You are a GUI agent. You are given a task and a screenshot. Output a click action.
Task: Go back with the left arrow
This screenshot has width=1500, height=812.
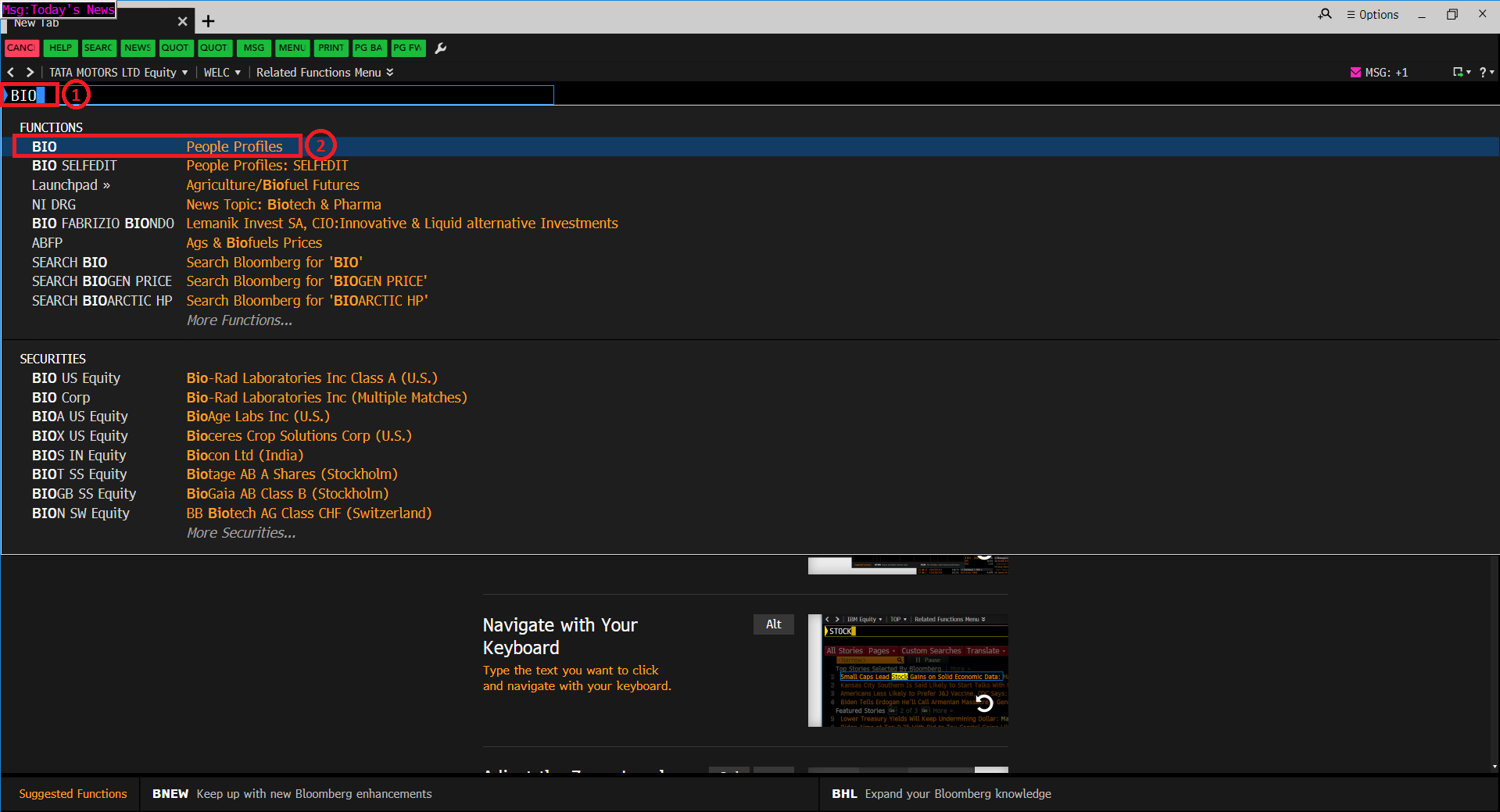[x=11, y=72]
